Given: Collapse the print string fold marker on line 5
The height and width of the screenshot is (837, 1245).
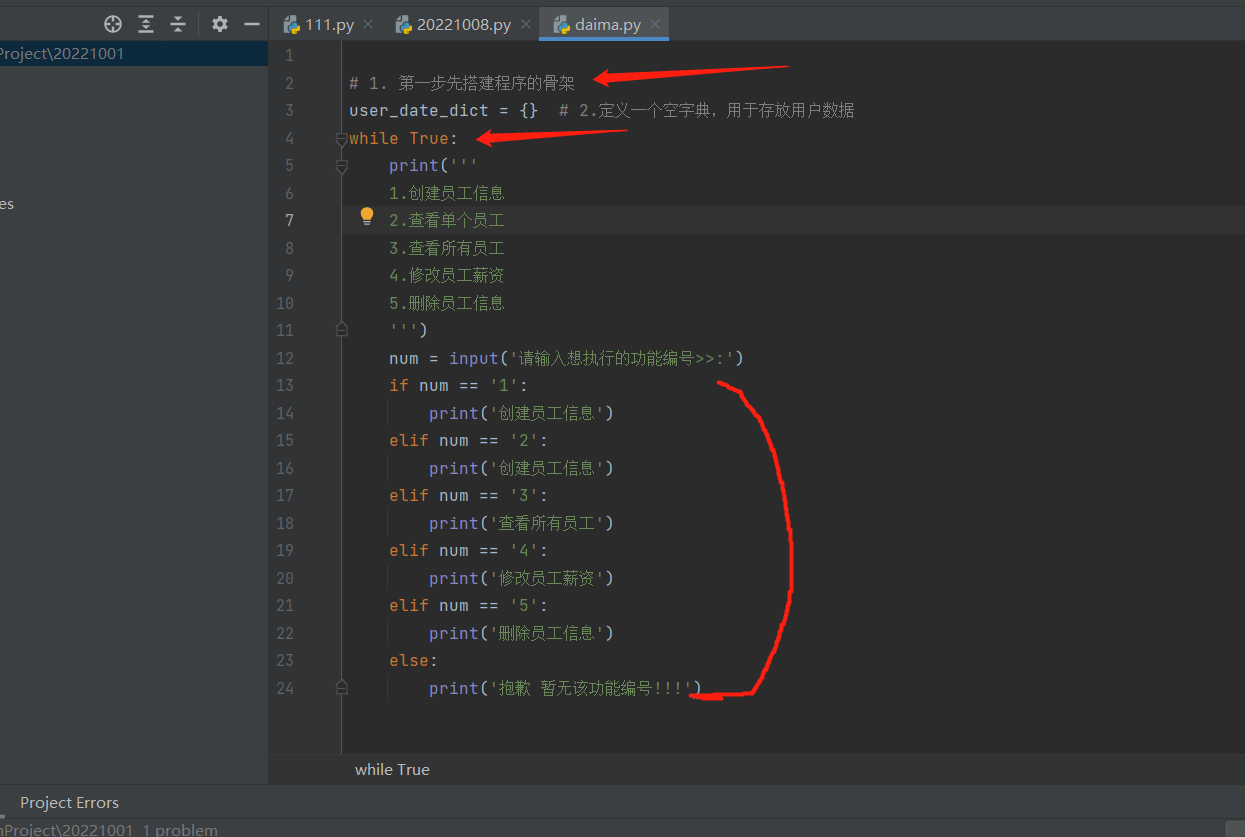Looking at the screenshot, I should point(342,166).
